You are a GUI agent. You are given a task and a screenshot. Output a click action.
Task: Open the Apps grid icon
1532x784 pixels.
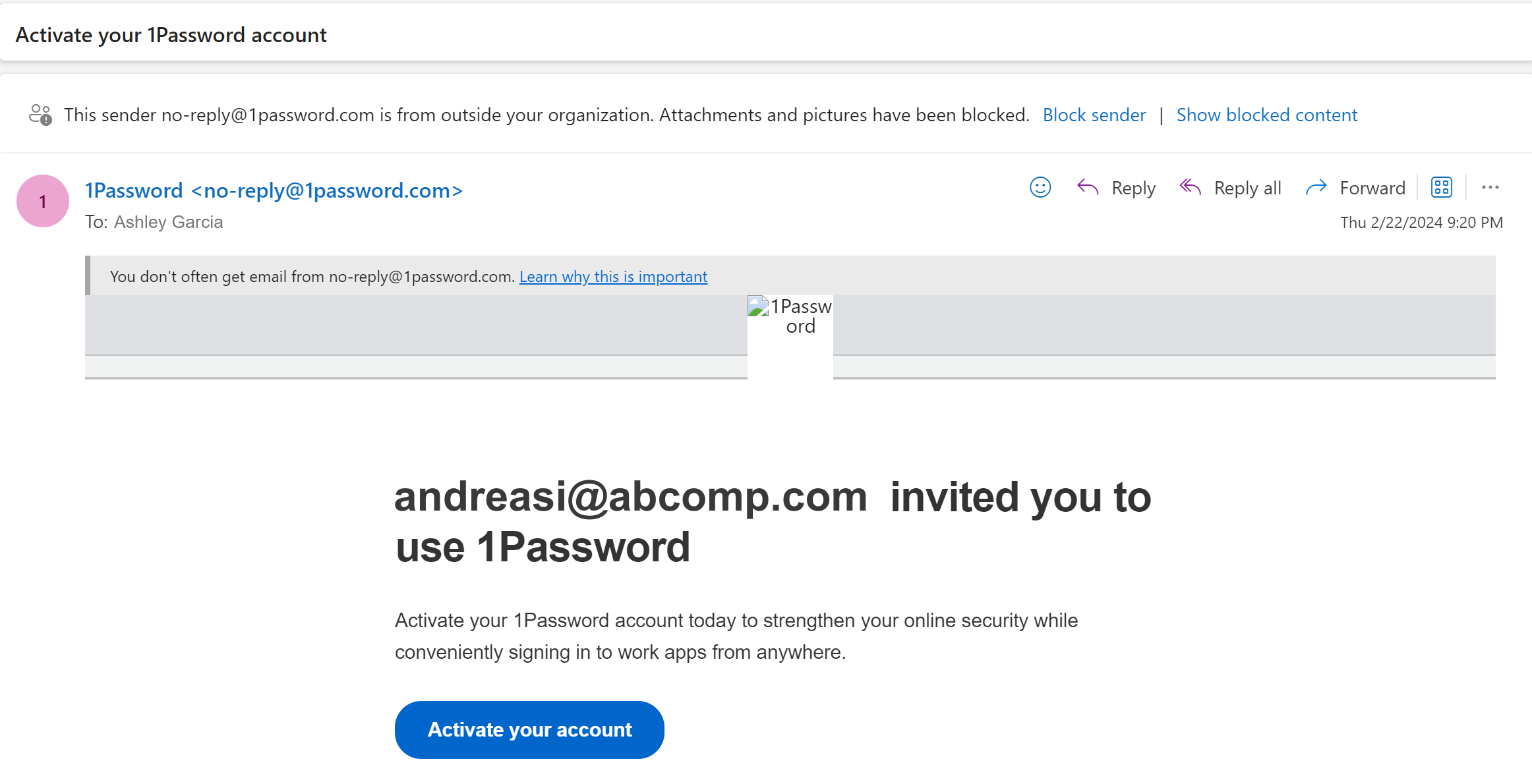click(x=1441, y=188)
